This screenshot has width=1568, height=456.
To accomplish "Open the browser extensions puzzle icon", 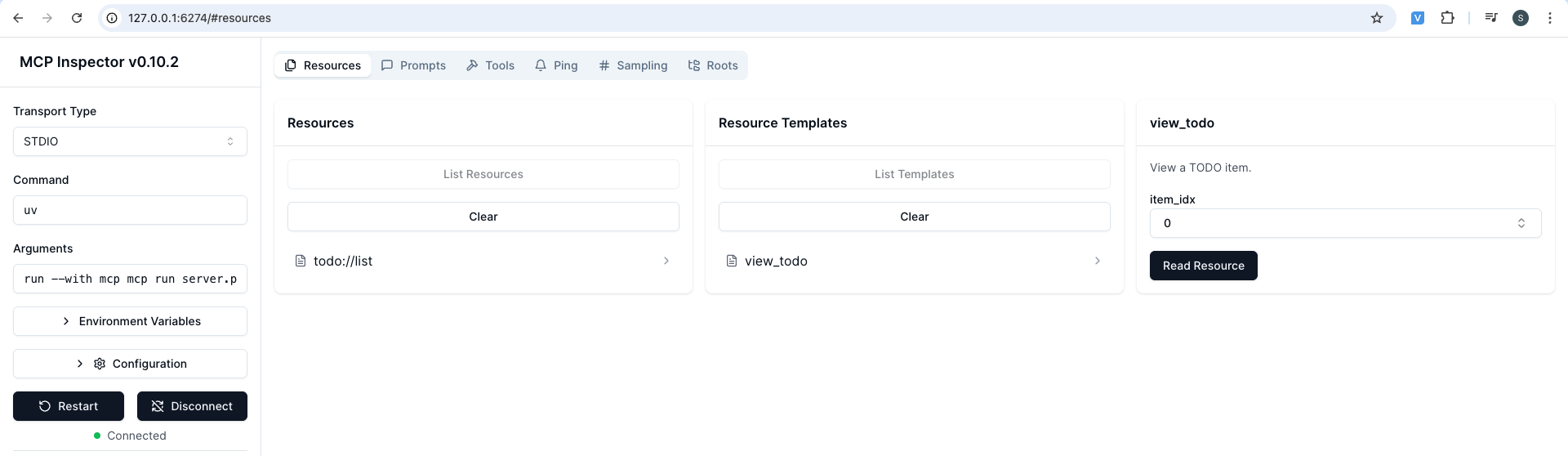I will click(1447, 18).
